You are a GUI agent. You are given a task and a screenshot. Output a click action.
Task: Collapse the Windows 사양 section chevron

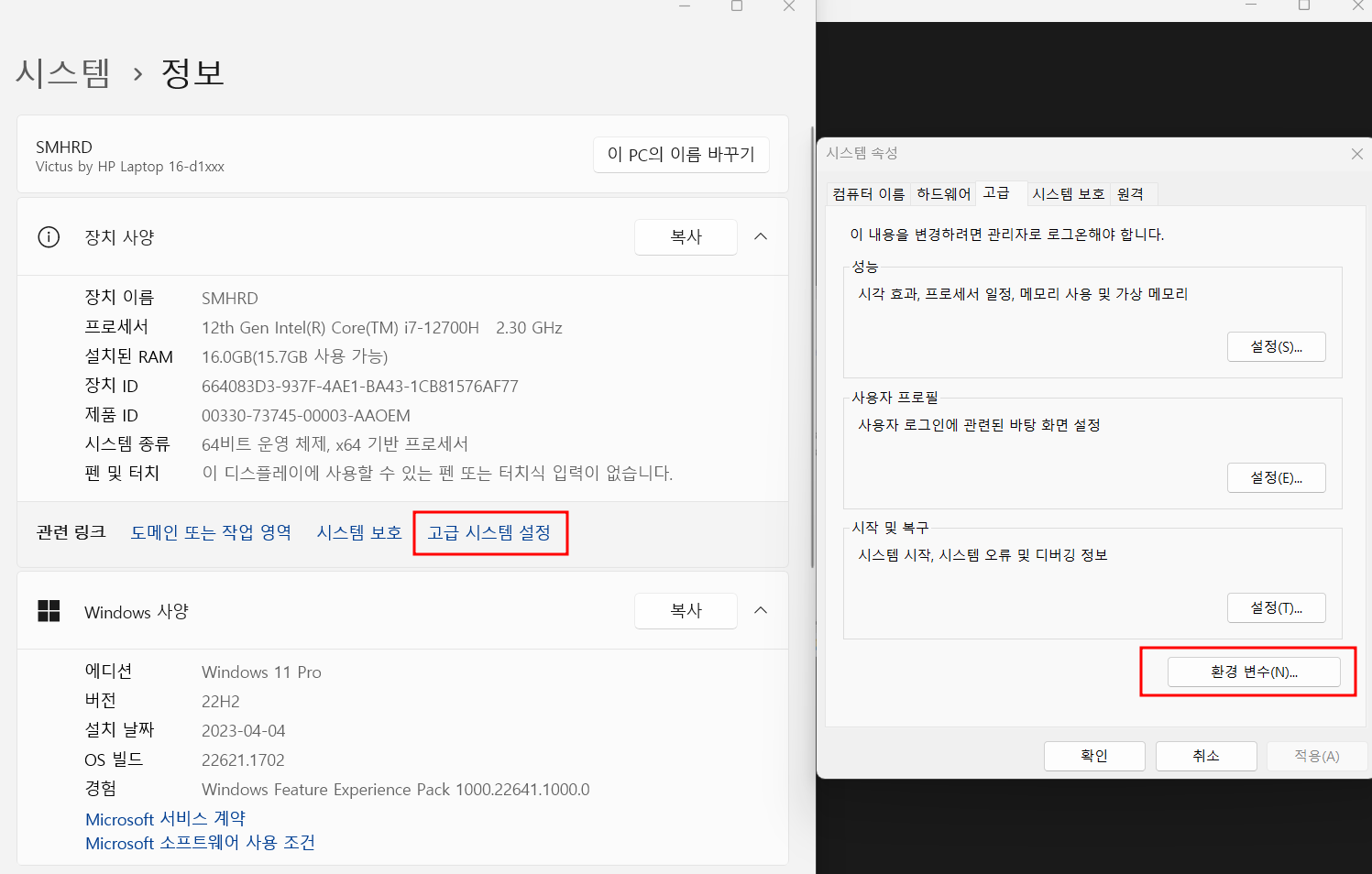coord(761,610)
